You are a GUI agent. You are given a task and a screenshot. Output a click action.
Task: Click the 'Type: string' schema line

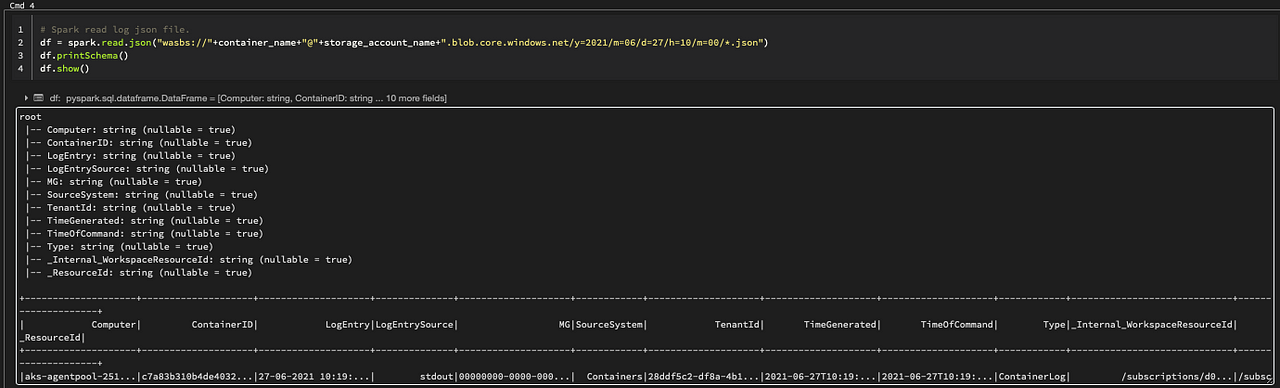point(120,247)
